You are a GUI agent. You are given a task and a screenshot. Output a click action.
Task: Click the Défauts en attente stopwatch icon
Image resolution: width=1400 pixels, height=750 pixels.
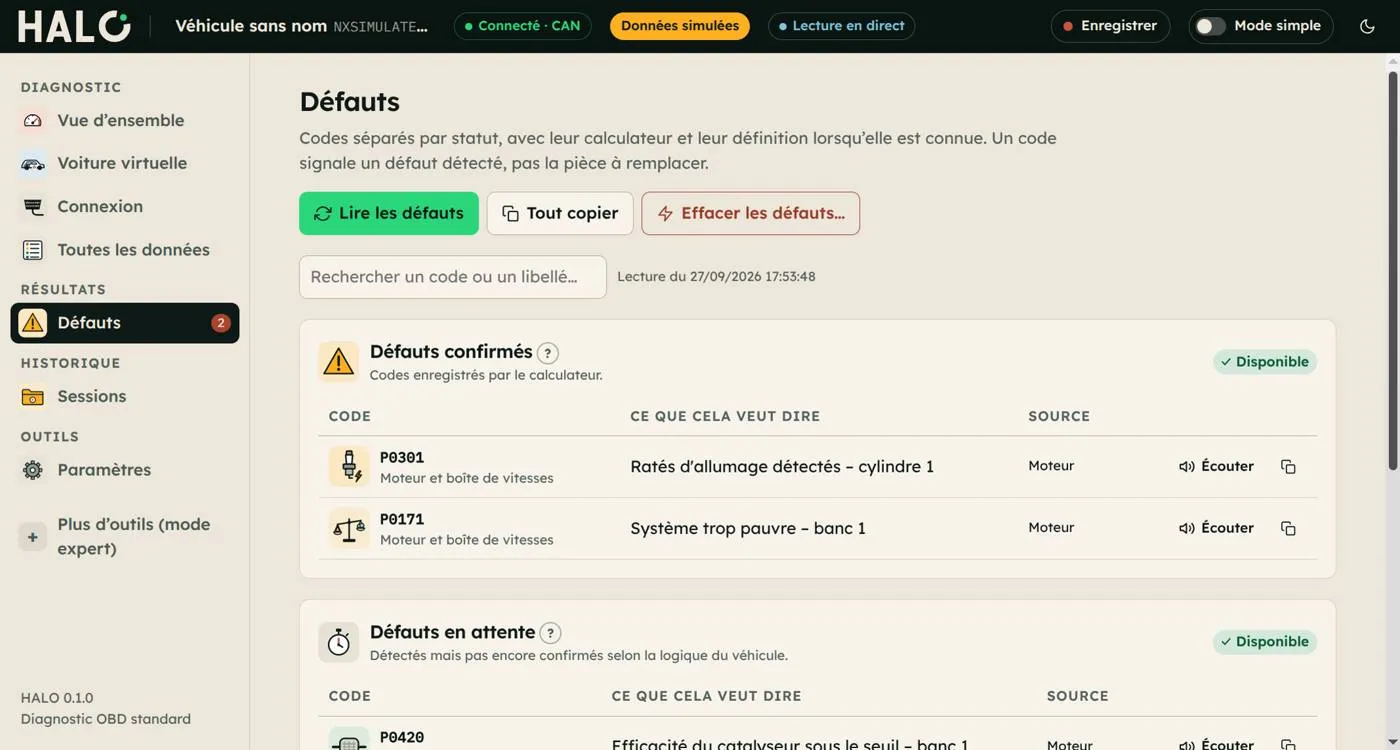[339, 642]
